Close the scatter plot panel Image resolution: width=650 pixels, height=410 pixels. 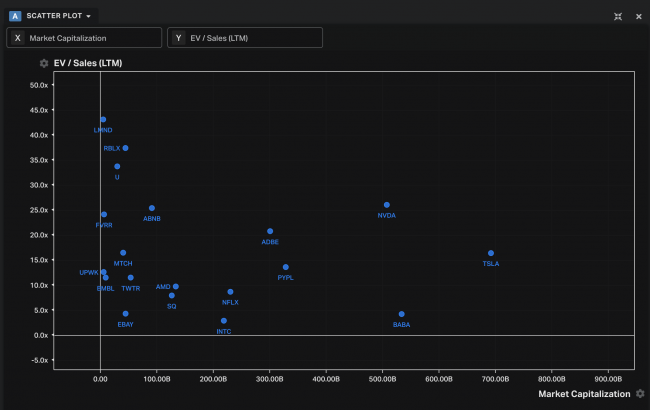coord(638,16)
